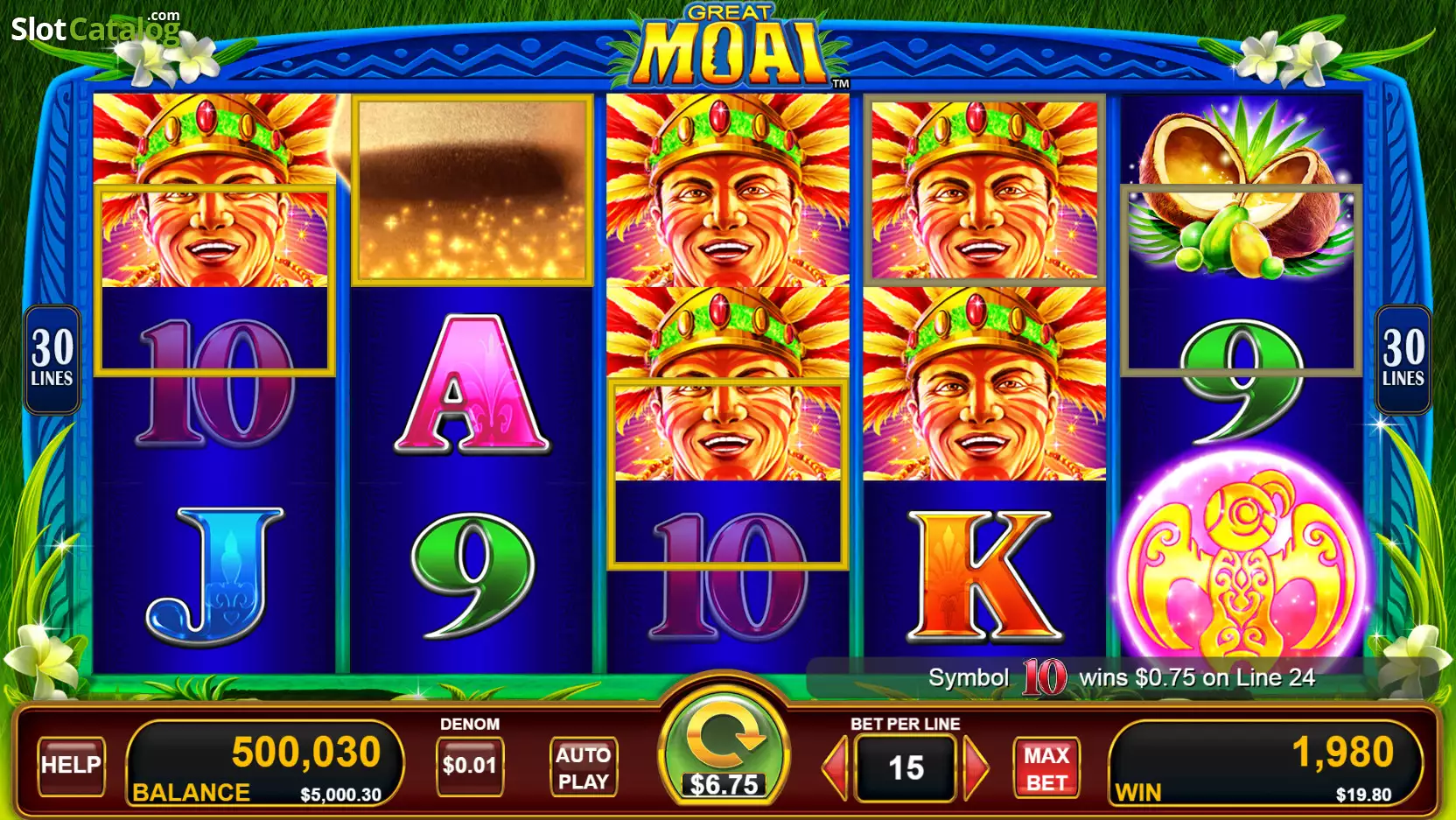Open the SlotCatalog.com watermark link
Viewport: 1456px width, 820px height.
95,28
